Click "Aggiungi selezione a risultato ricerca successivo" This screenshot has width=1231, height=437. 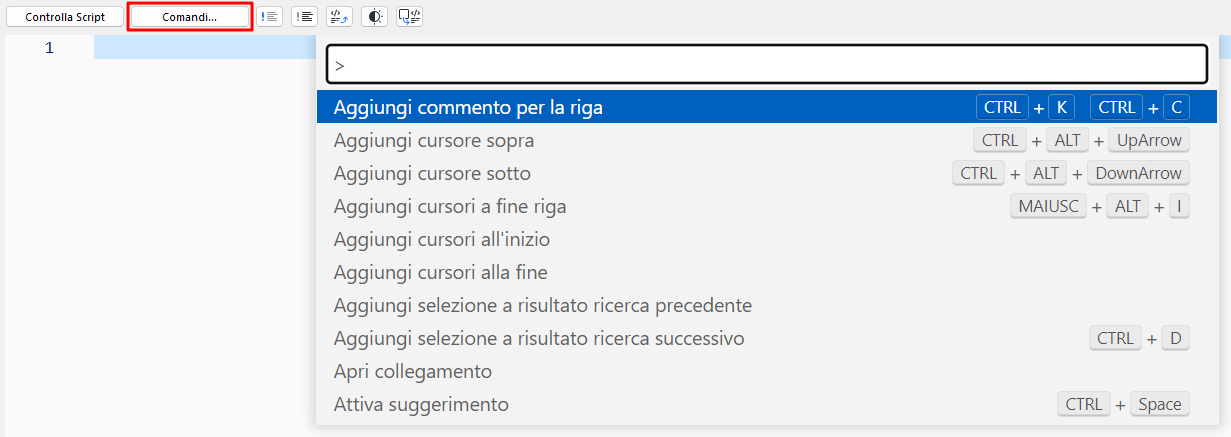coord(539,338)
